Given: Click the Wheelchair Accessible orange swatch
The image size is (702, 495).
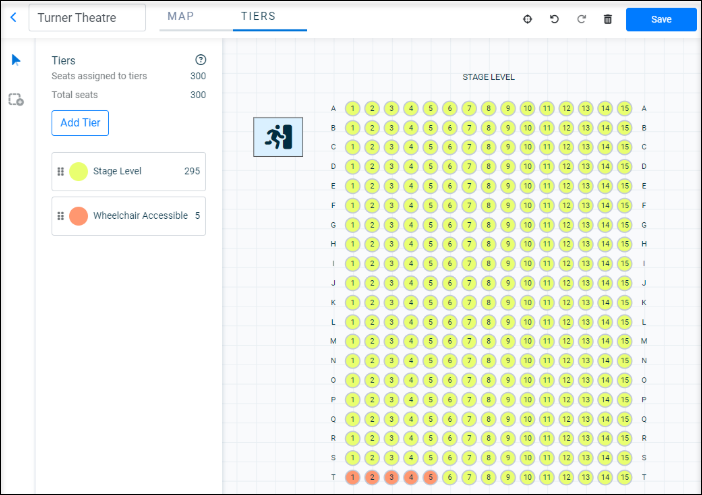Looking at the screenshot, I should (x=78, y=216).
